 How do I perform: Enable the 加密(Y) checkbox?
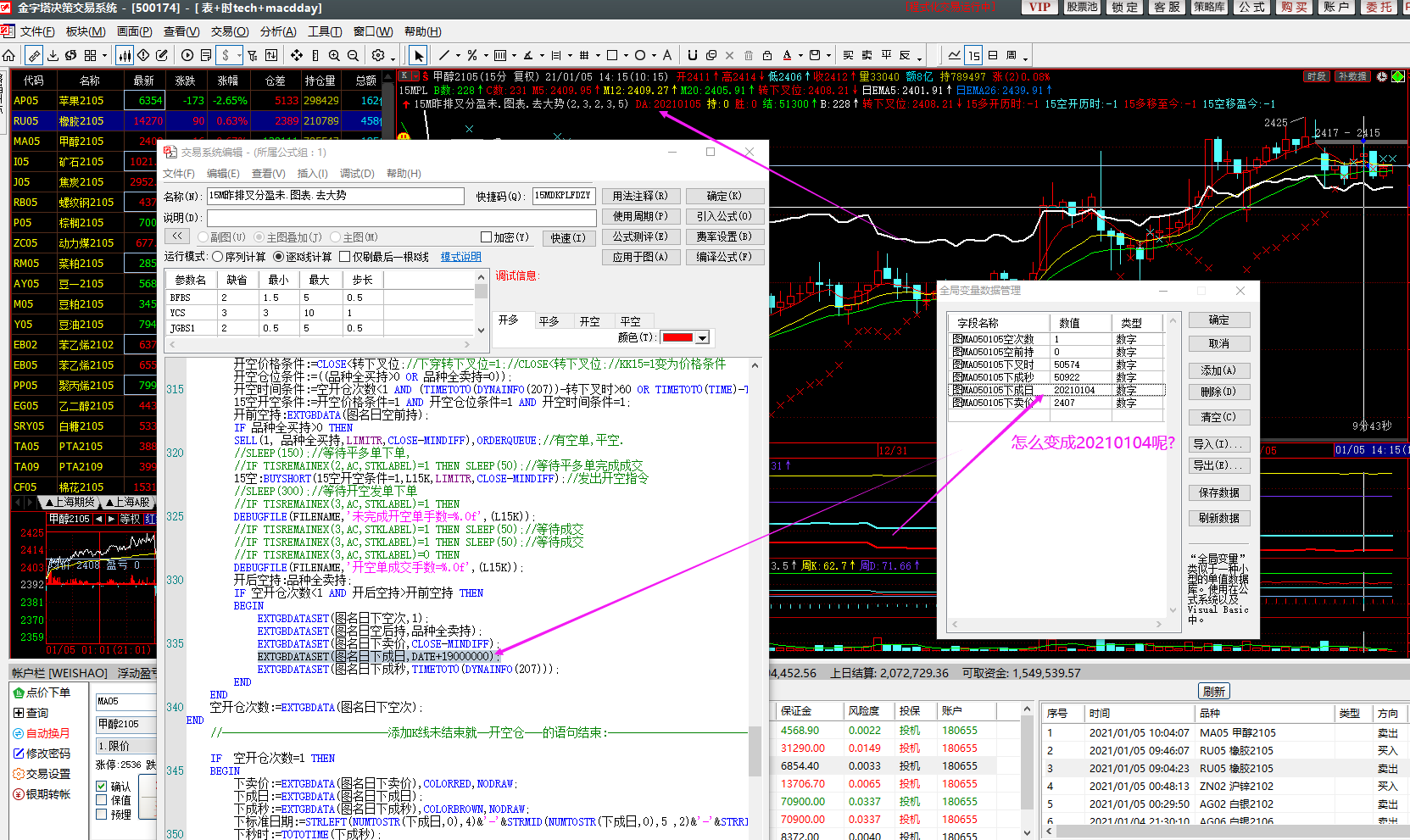(486, 237)
